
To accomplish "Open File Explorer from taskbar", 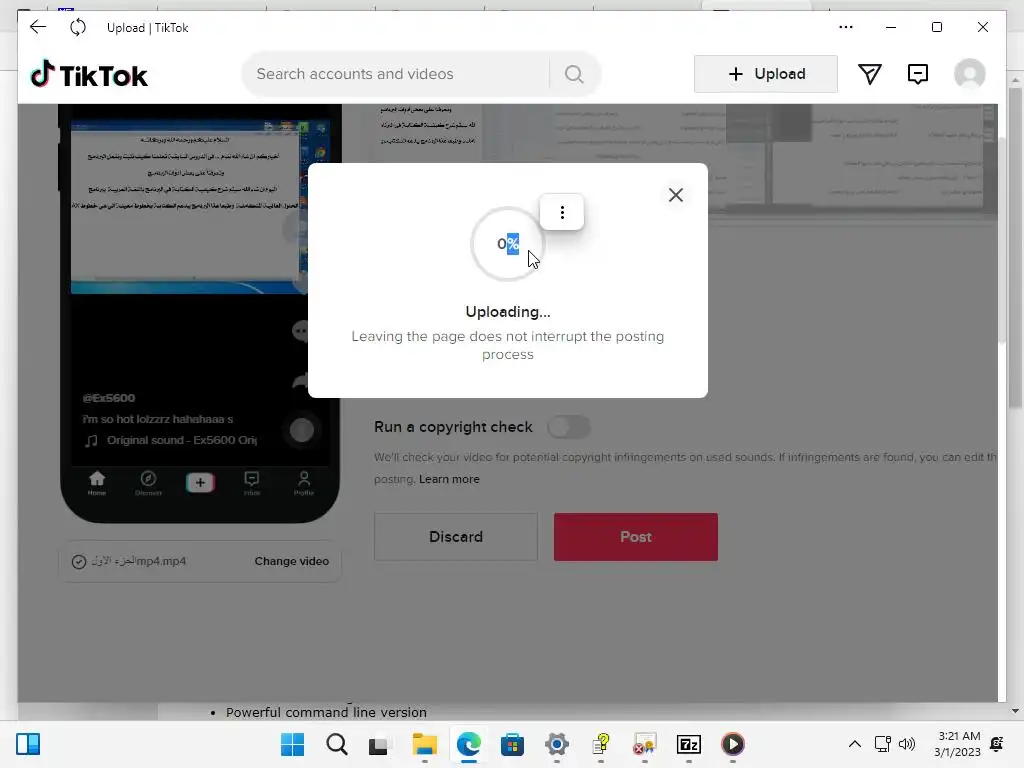I will [x=424, y=744].
